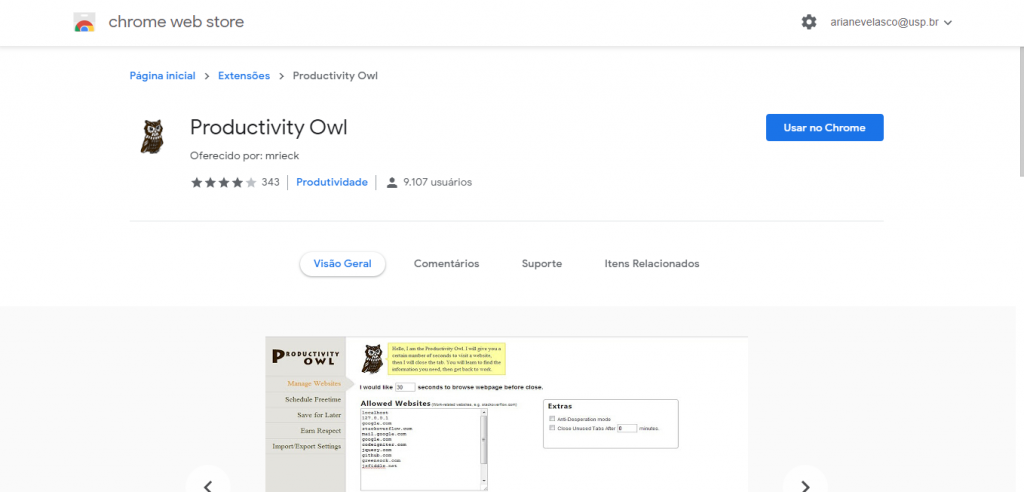Open the Itens Relacionados tab
The height and width of the screenshot is (492, 1024).
[652, 264]
